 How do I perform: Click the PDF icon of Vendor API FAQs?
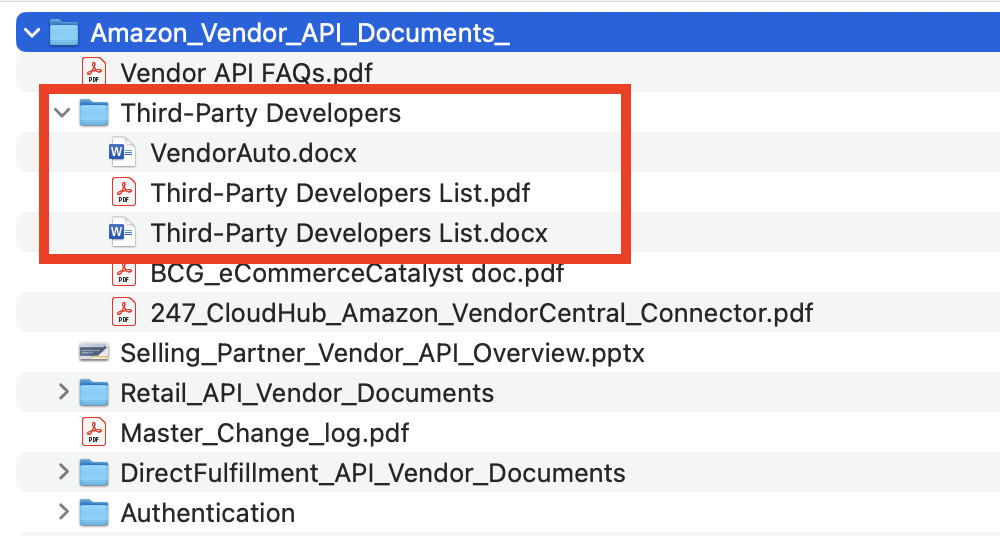(x=94, y=71)
